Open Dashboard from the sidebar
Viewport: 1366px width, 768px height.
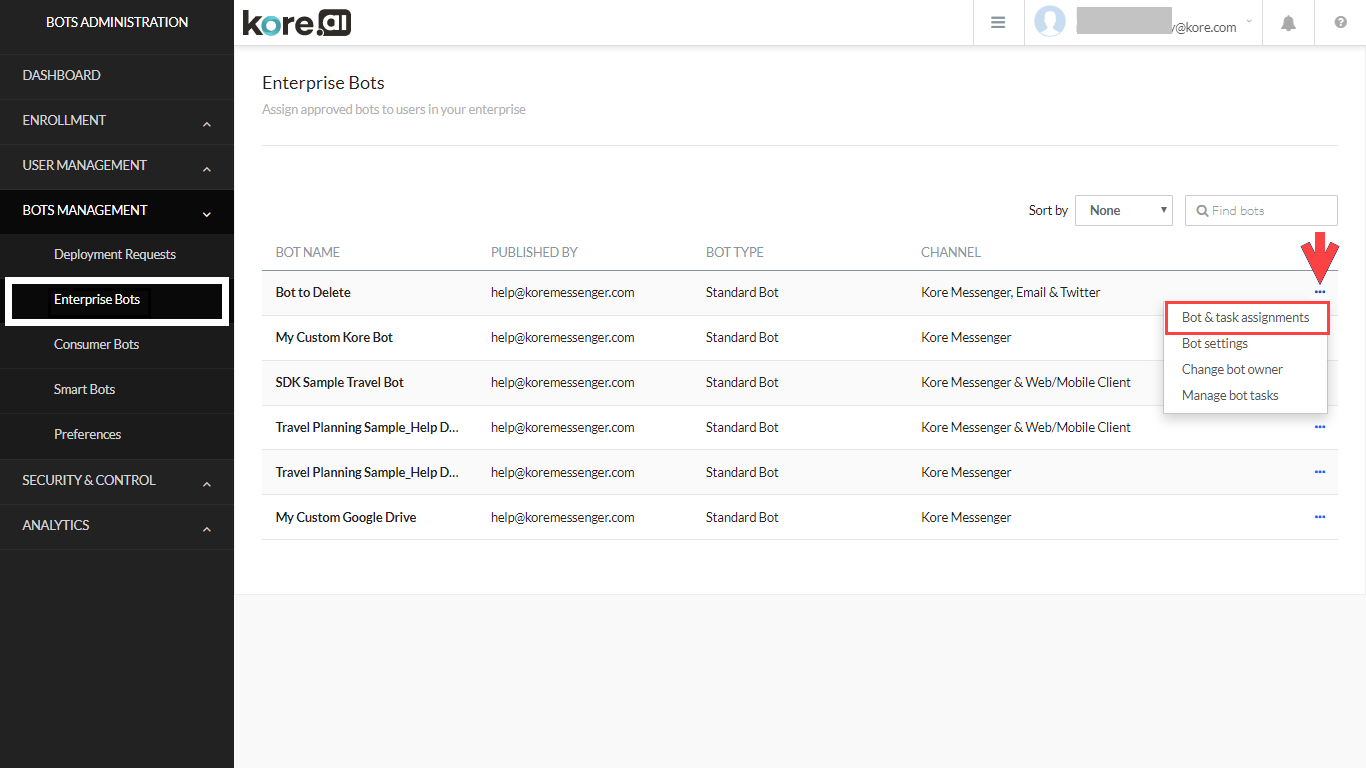tap(62, 76)
